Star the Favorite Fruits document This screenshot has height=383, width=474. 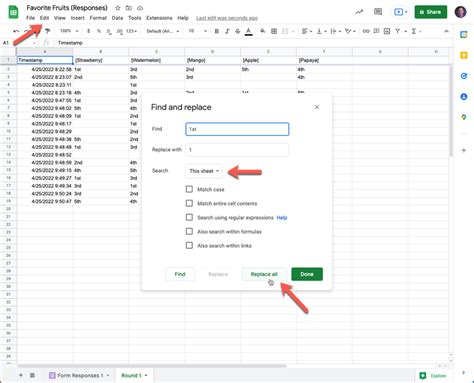pos(118,8)
